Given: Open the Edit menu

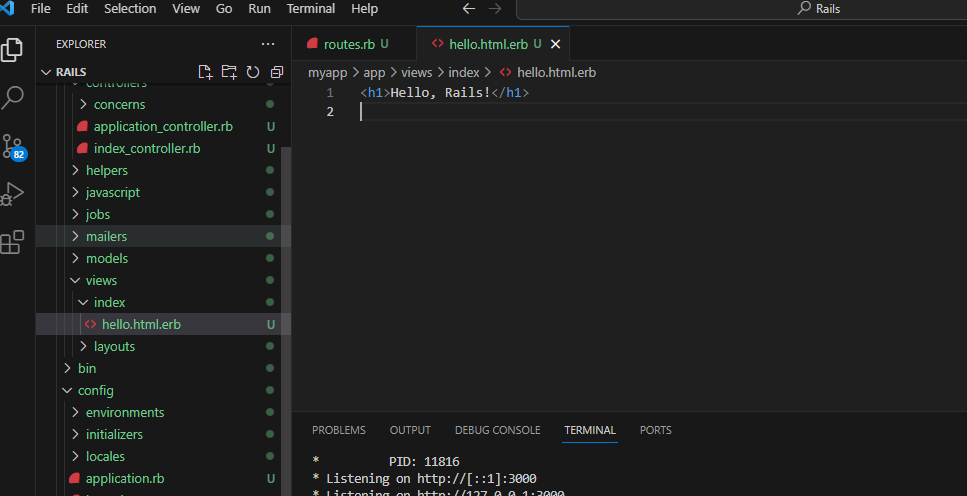Looking at the screenshot, I should click(x=77, y=9).
